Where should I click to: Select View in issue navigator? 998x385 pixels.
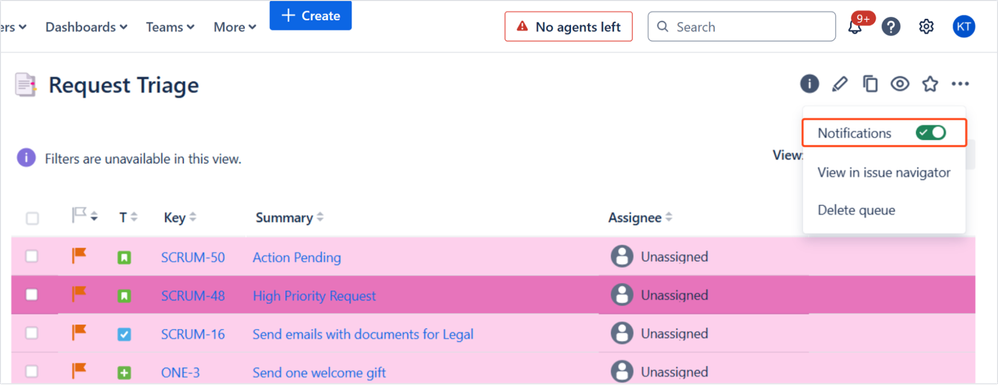click(x=884, y=172)
